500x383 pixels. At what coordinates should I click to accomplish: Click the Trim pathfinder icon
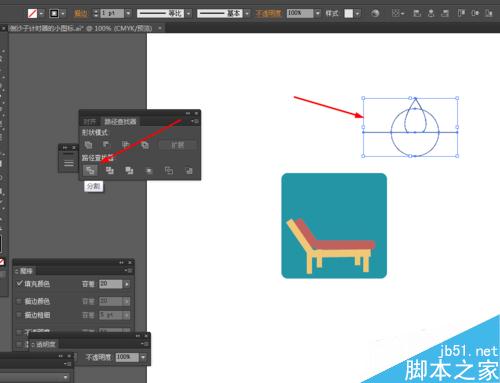109,171
